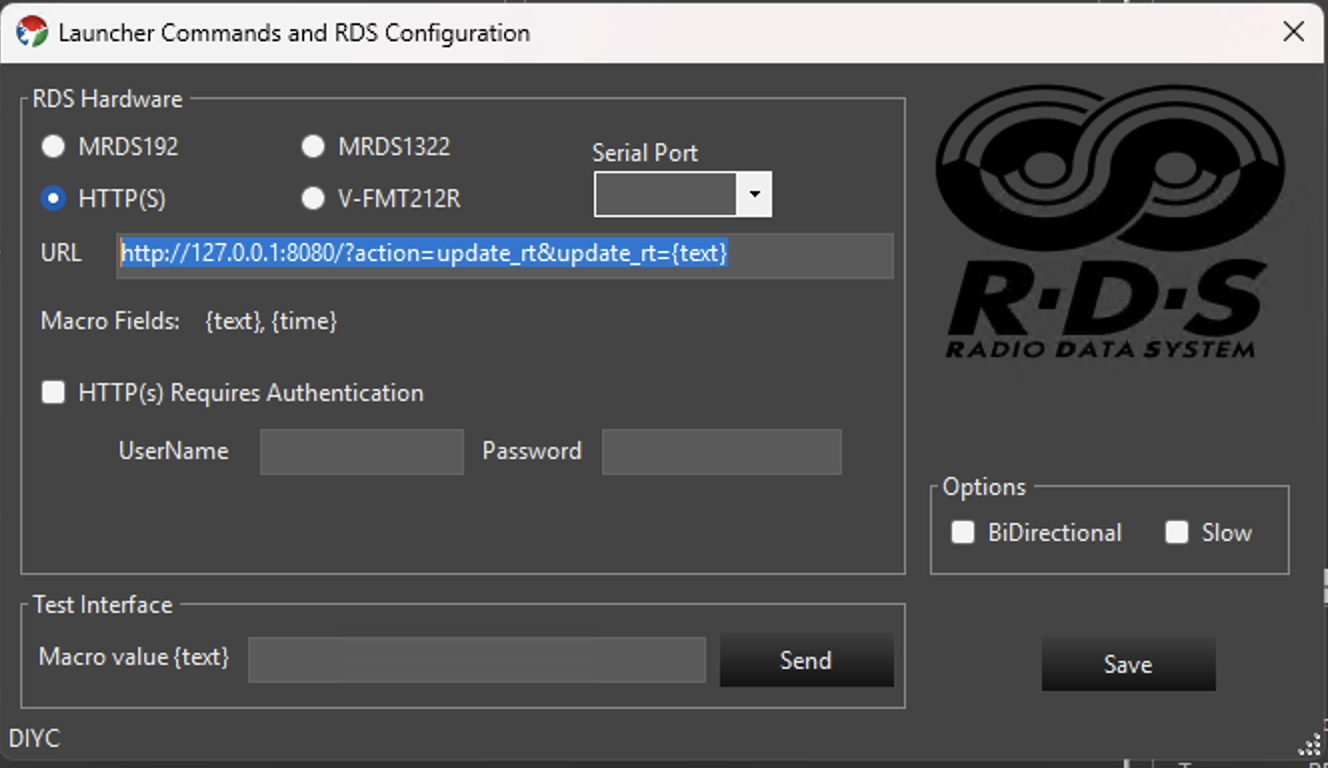Click the UserName input field
The width and height of the screenshot is (1328, 768).
pyautogui.click(x=361, y=451)
